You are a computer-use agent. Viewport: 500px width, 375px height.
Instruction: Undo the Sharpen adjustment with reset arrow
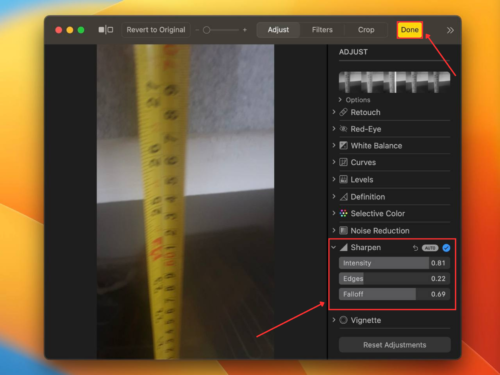pos(415,248)
